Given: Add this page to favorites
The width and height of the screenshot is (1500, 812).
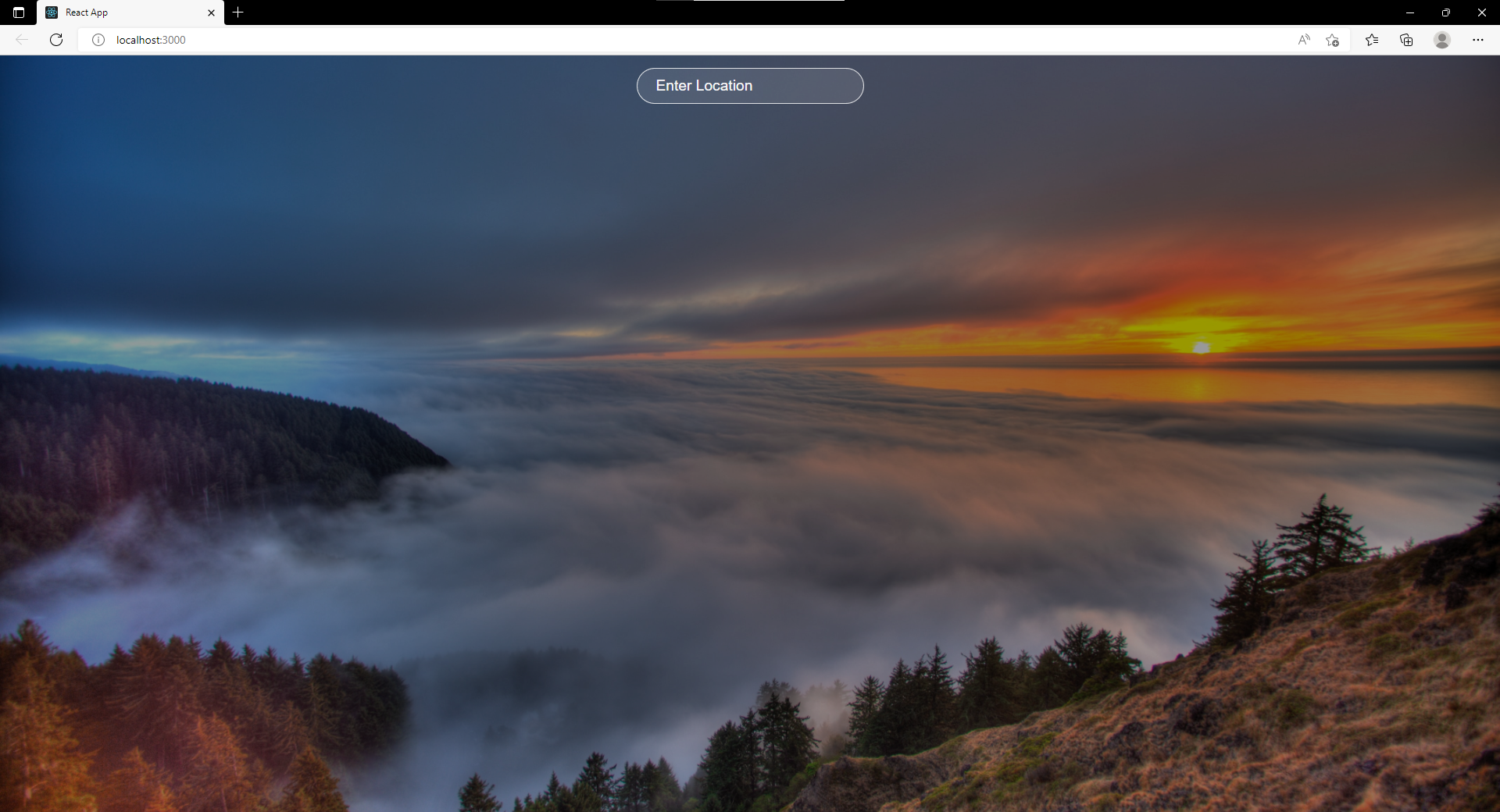Looking at the screenshot, I should [x=1333, y=40].
